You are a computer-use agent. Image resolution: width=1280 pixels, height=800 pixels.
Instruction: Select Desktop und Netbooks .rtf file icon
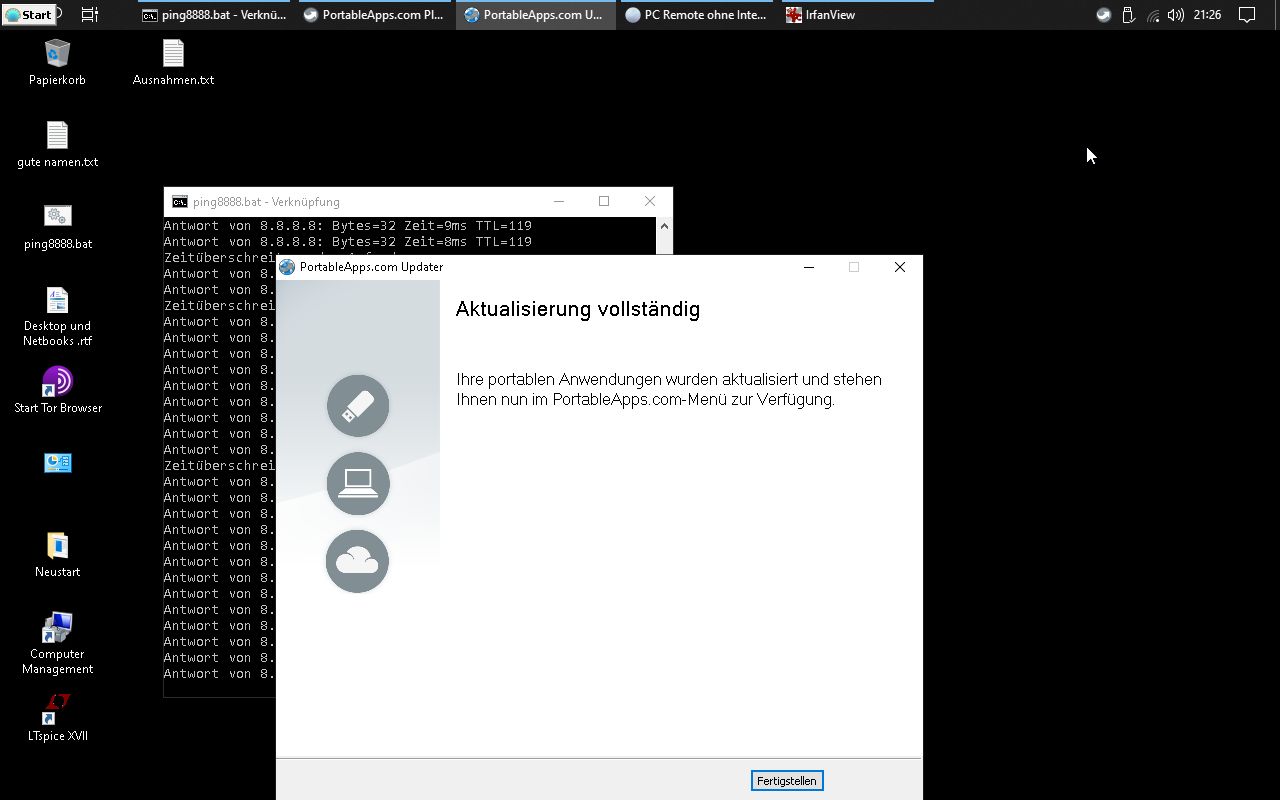pos(57,316)
